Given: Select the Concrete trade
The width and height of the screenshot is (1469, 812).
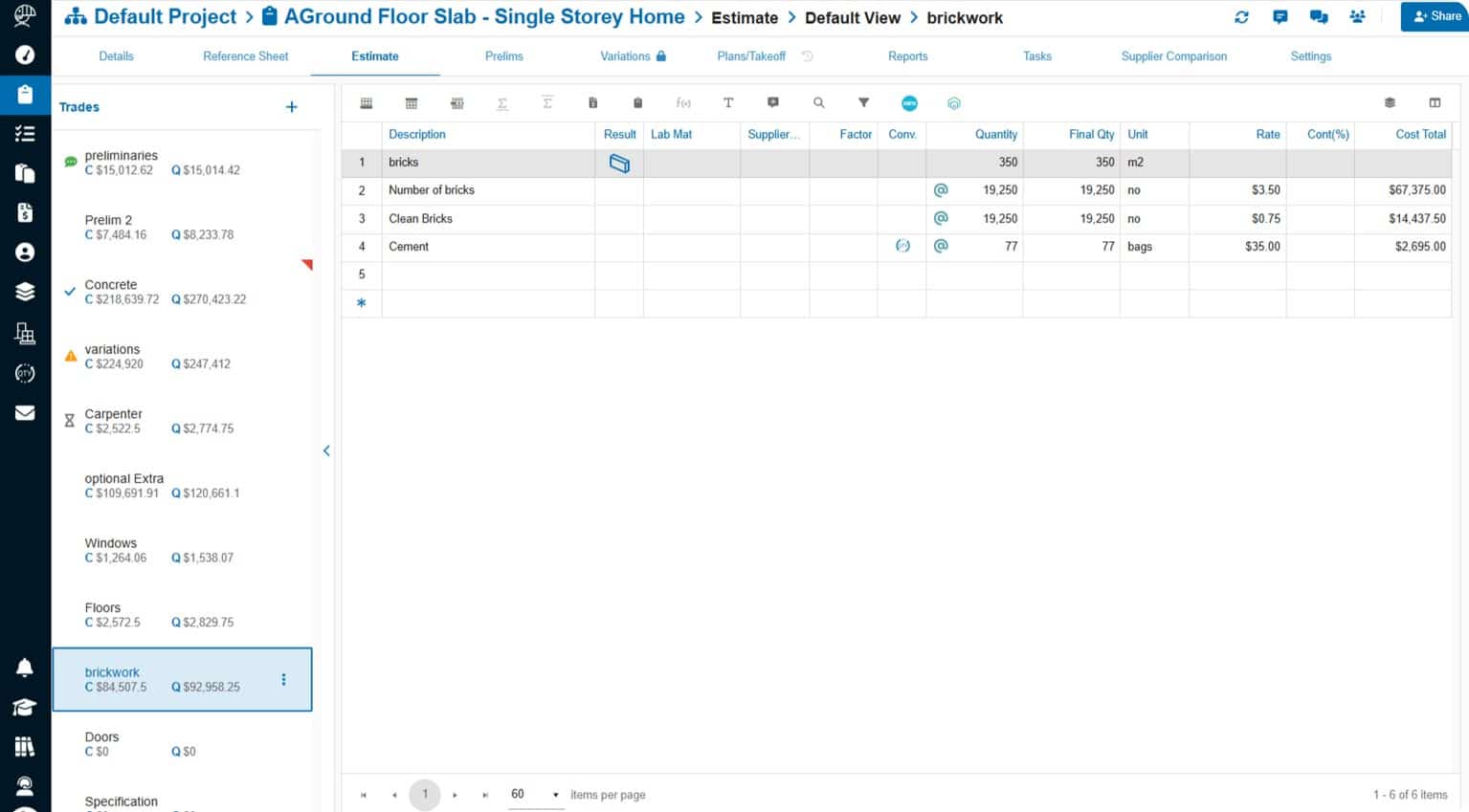Looking at the screenshot, I should pyautogui.click(x=111, y=285).
